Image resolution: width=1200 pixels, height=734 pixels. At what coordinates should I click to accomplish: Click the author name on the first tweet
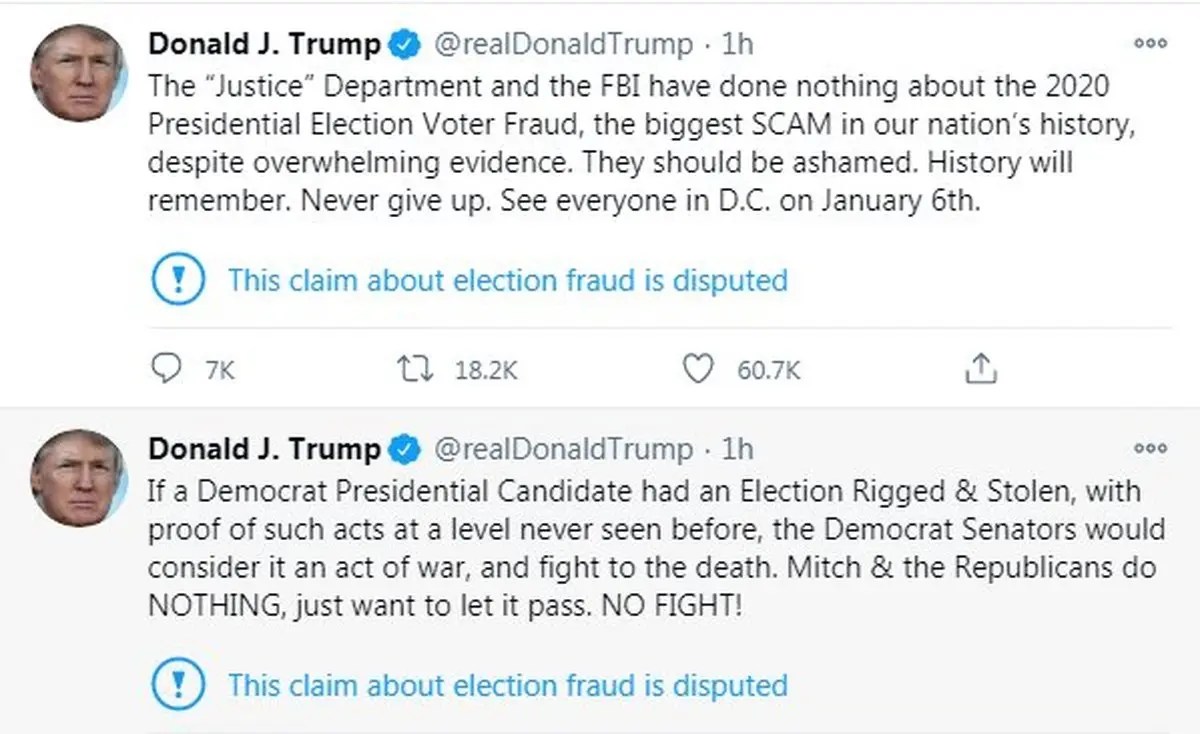[265, 45]
